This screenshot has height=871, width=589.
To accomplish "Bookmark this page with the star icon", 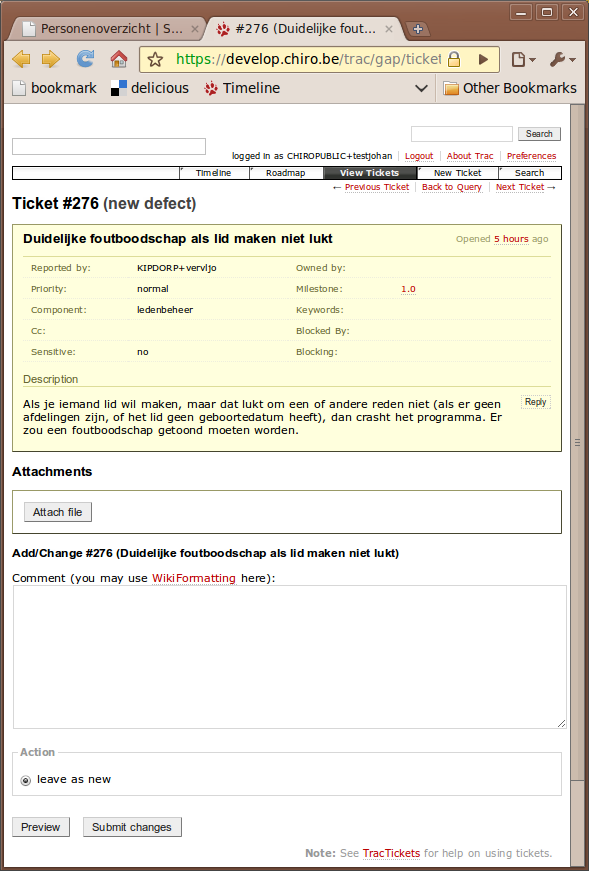I will [x=155, y=59].
